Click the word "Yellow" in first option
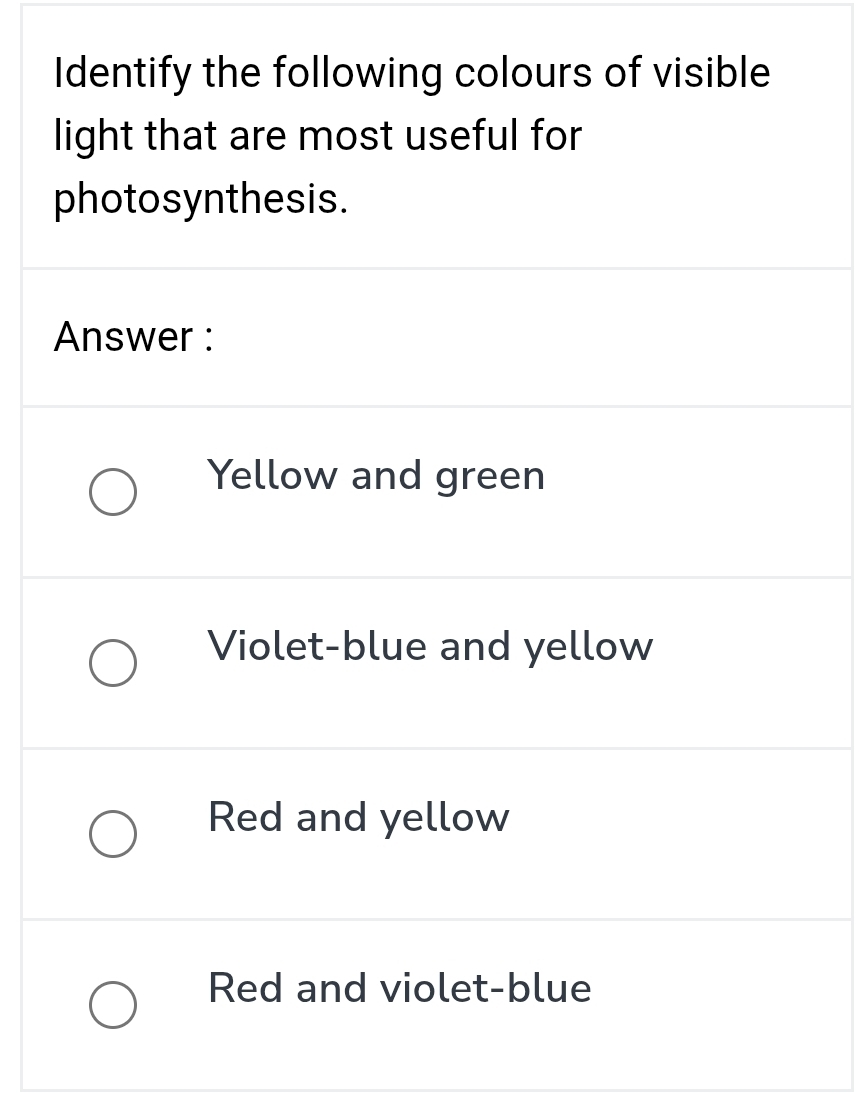This screenshot has height=1093, width=861. point(272,475)
